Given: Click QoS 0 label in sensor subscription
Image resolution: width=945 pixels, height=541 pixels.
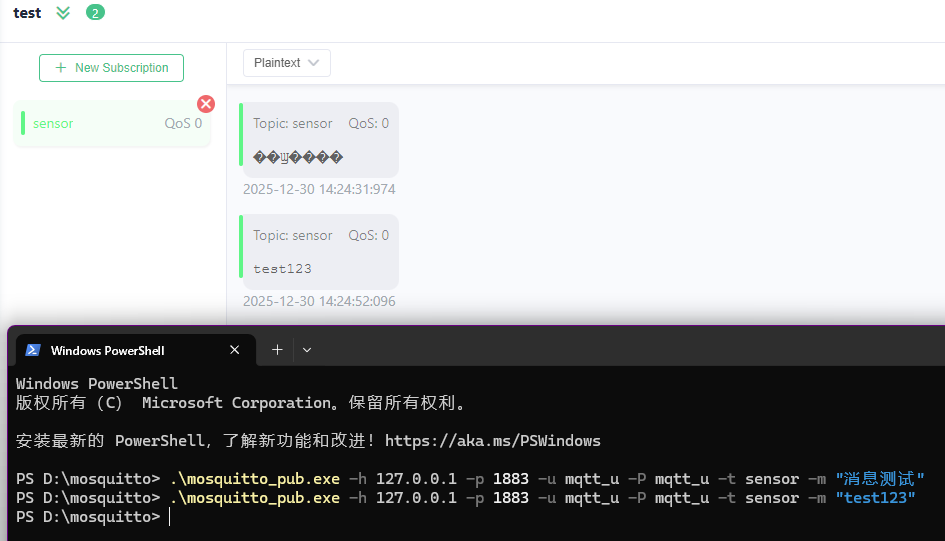Looking at the screenshot, I should [183, 124].
